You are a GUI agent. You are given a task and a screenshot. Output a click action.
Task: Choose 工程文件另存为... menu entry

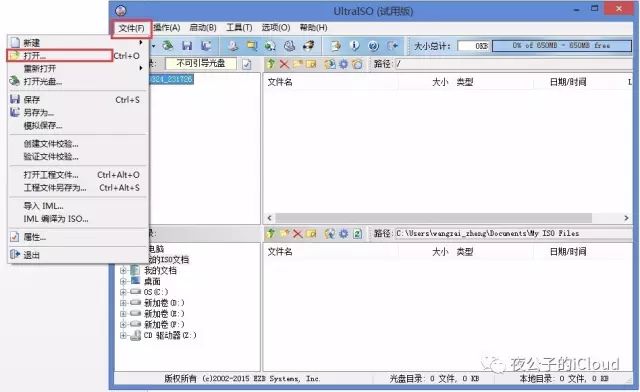click(77, 187)
